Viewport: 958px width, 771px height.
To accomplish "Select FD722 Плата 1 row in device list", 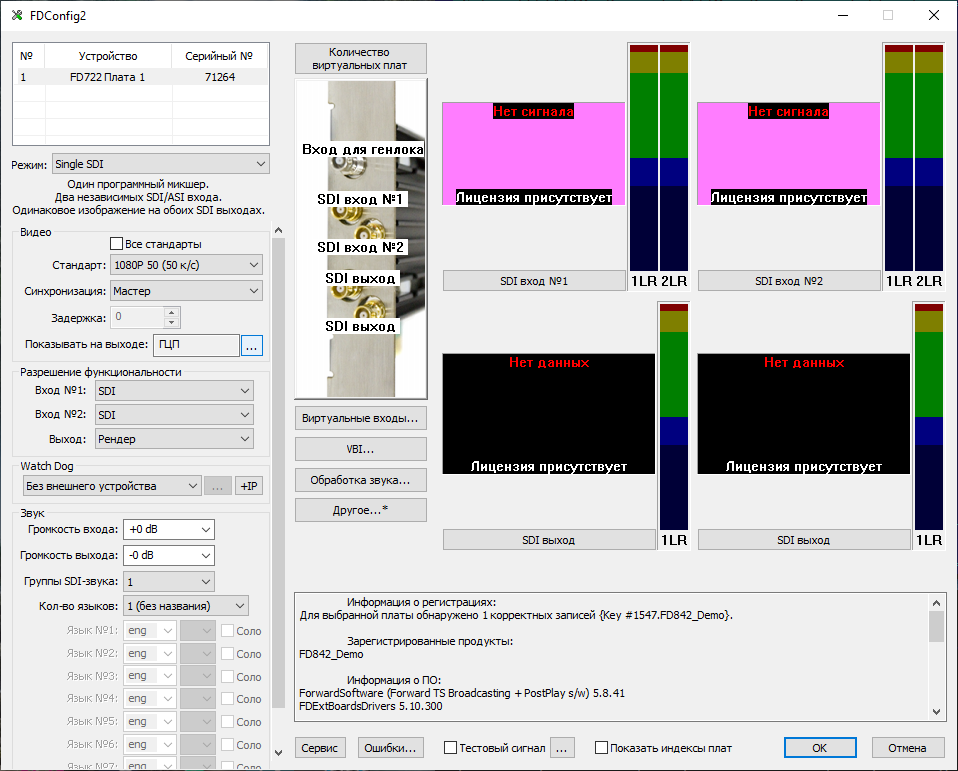I will 108,77.
